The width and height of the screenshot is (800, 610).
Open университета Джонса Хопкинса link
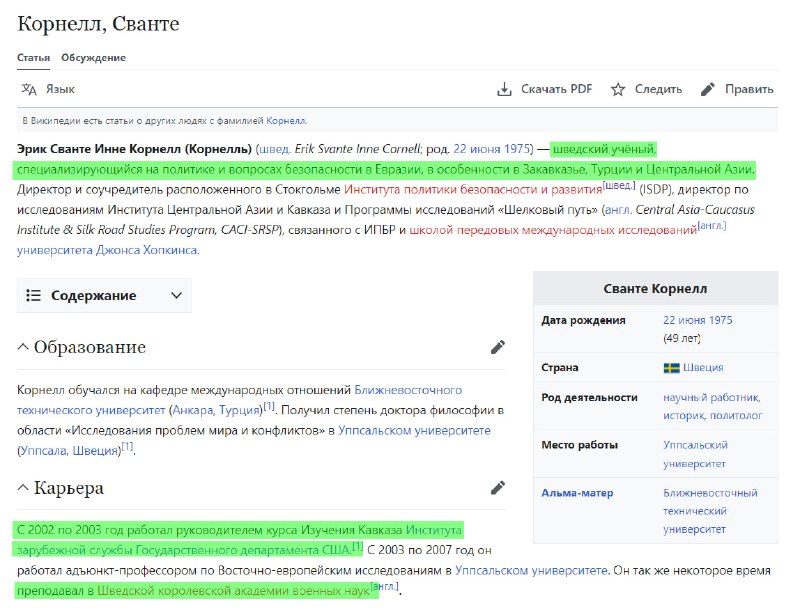(107, 250)
